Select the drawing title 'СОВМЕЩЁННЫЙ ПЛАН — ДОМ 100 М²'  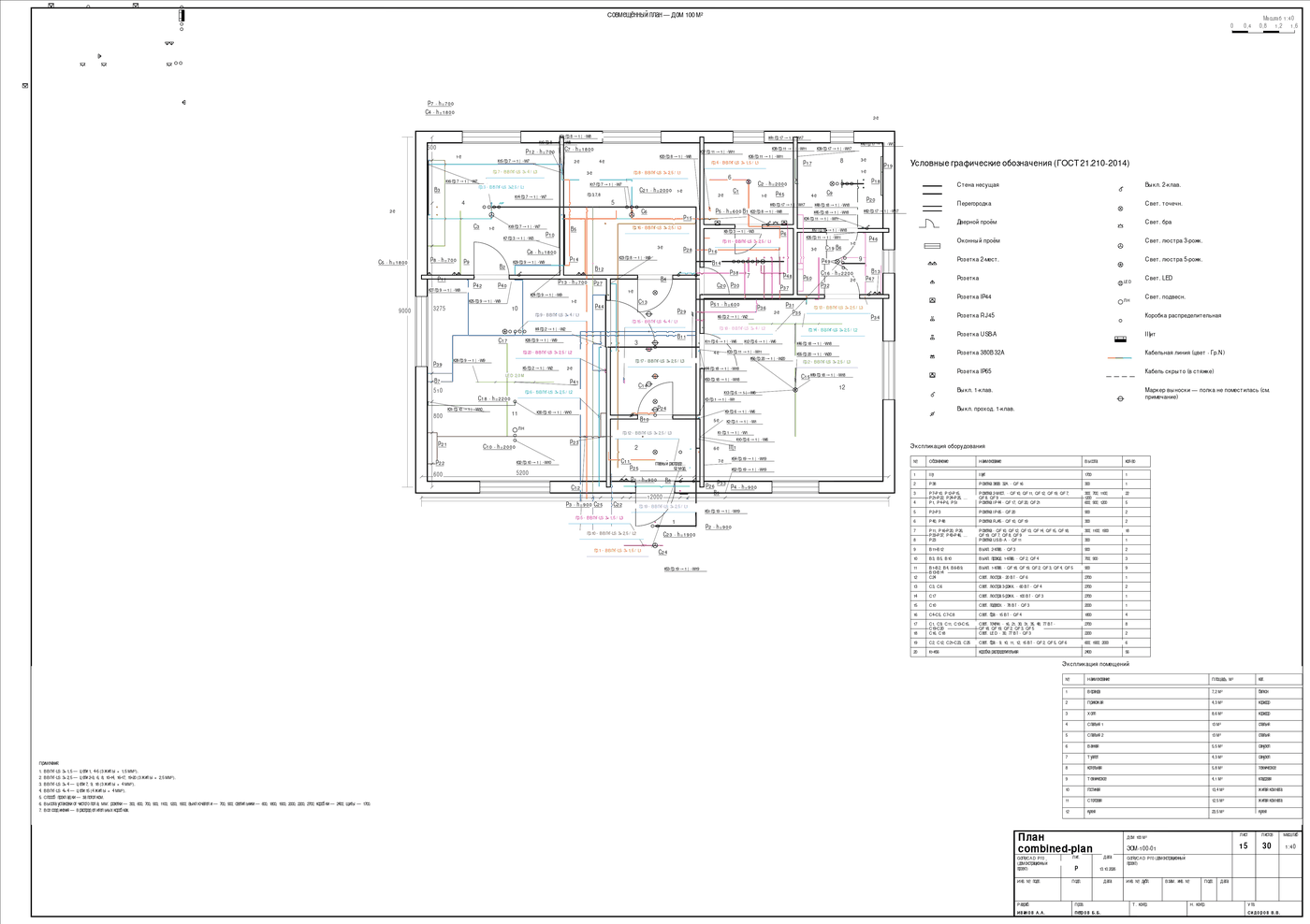[655, 15]
